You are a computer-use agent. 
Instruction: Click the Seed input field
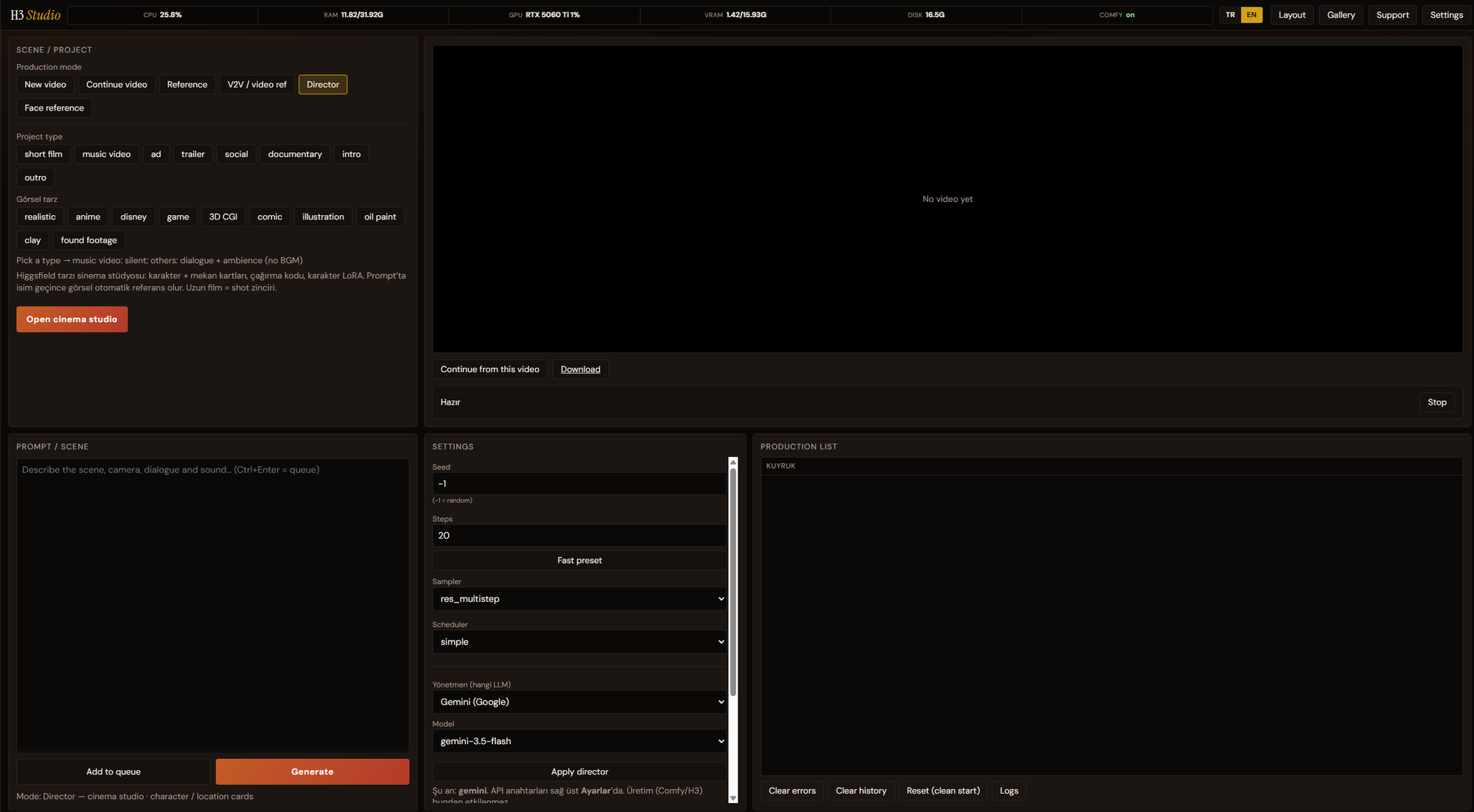coord(579,484)
